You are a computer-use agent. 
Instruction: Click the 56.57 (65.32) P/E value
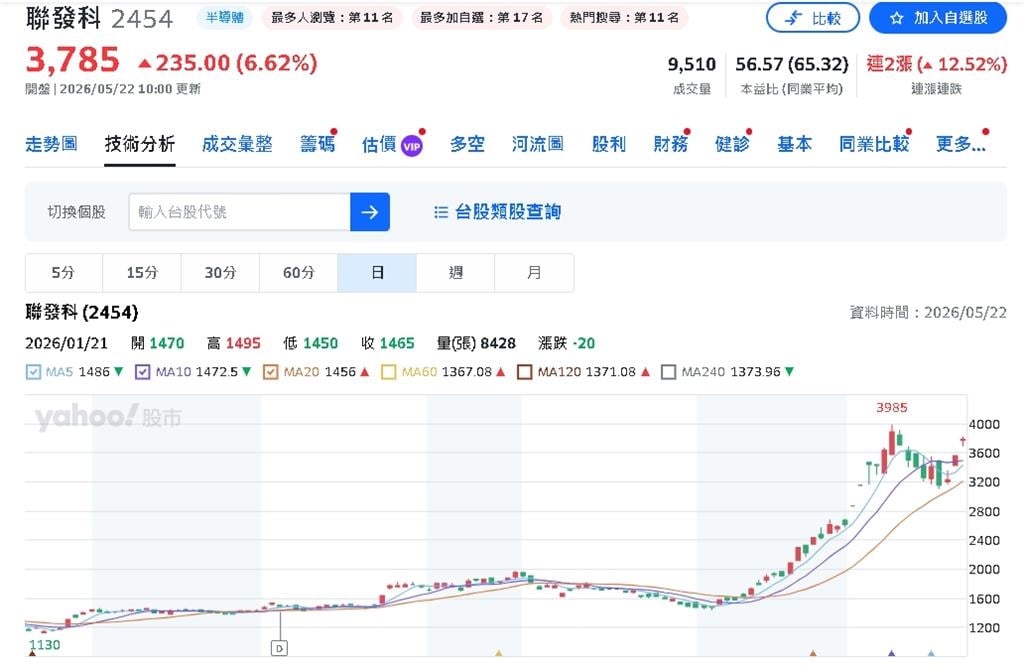click(792, 64)
